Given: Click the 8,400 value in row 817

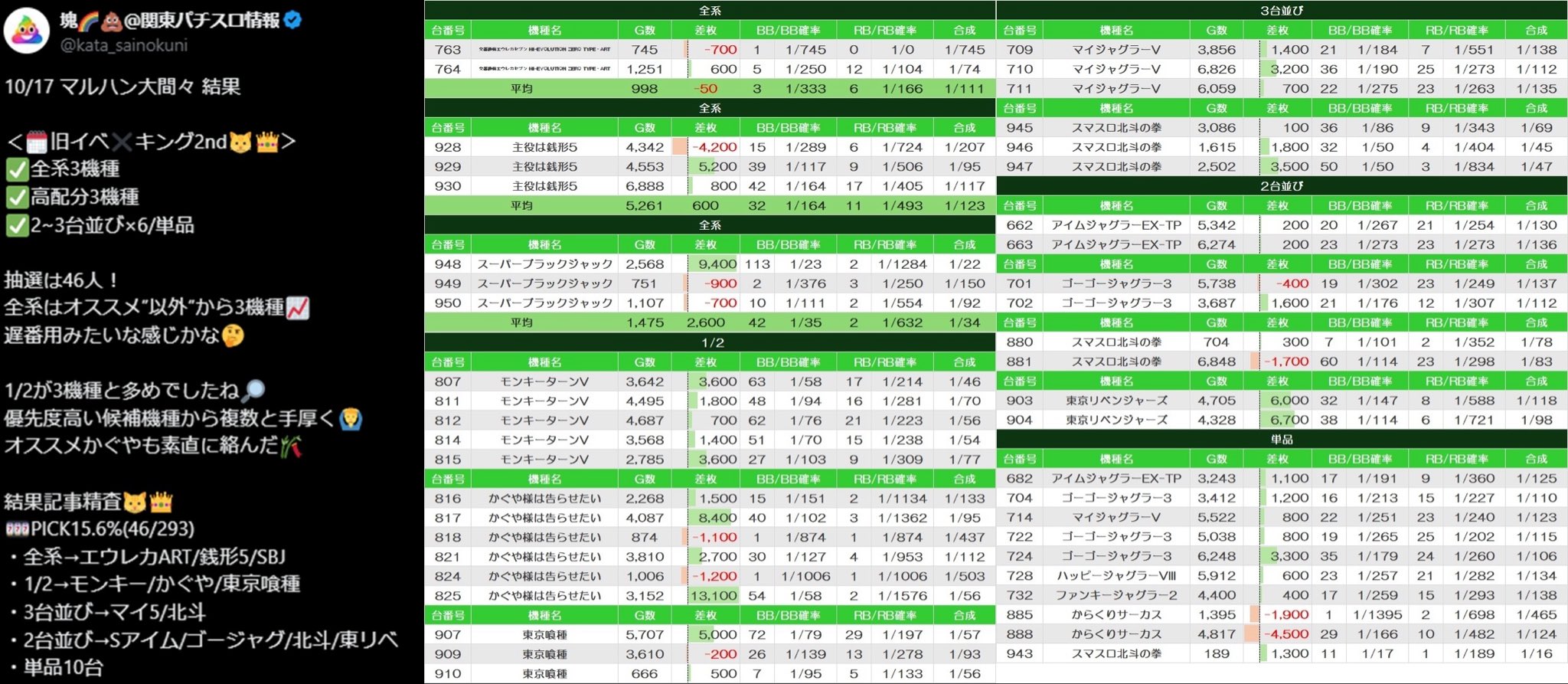Looking at the screenshot, I should (717, 518).
